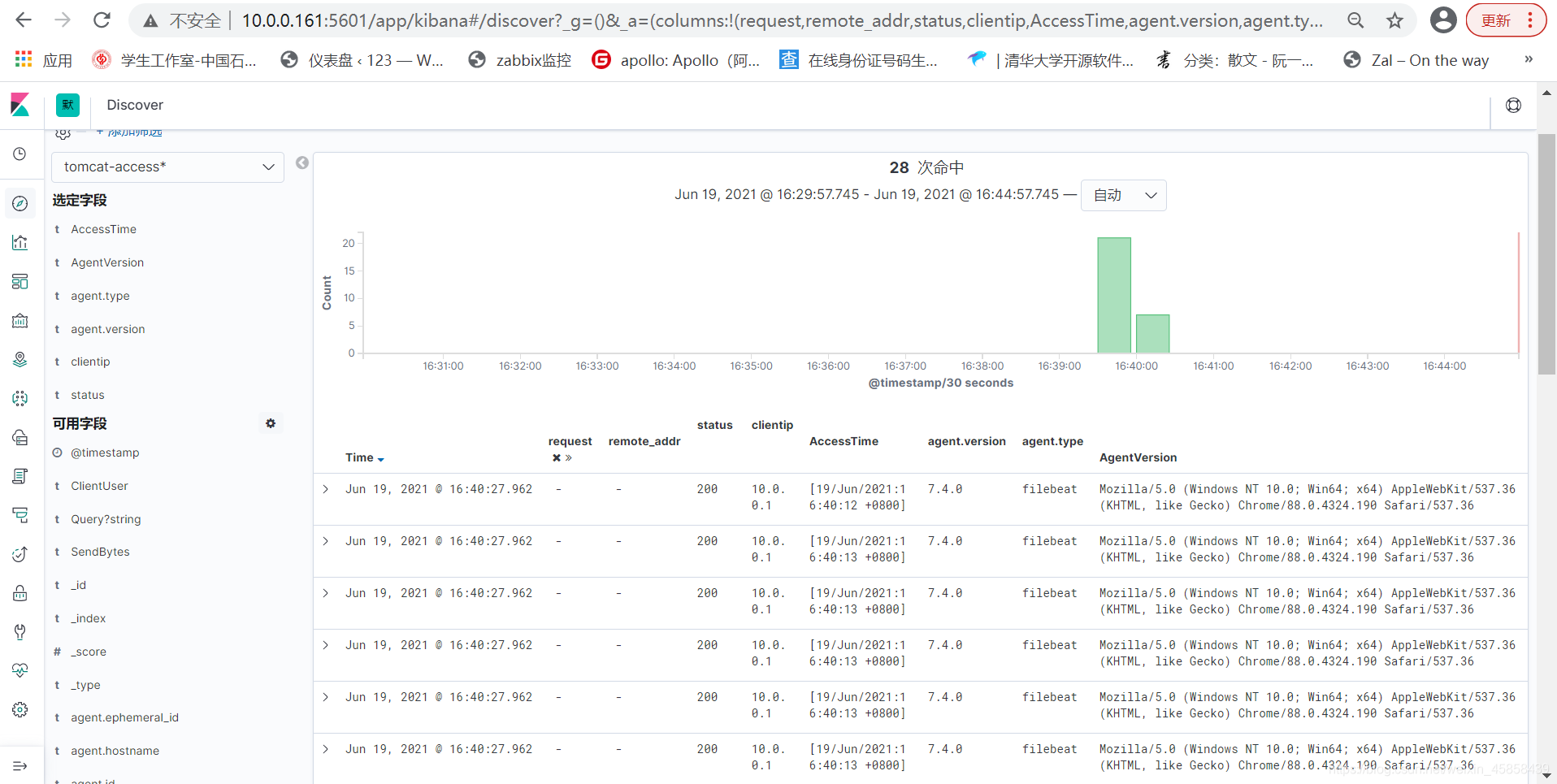The width and height of the screenshot is (1557, 784).
Task: Open 在线身份证号码生成 bookmark
Action: [859, 59]
